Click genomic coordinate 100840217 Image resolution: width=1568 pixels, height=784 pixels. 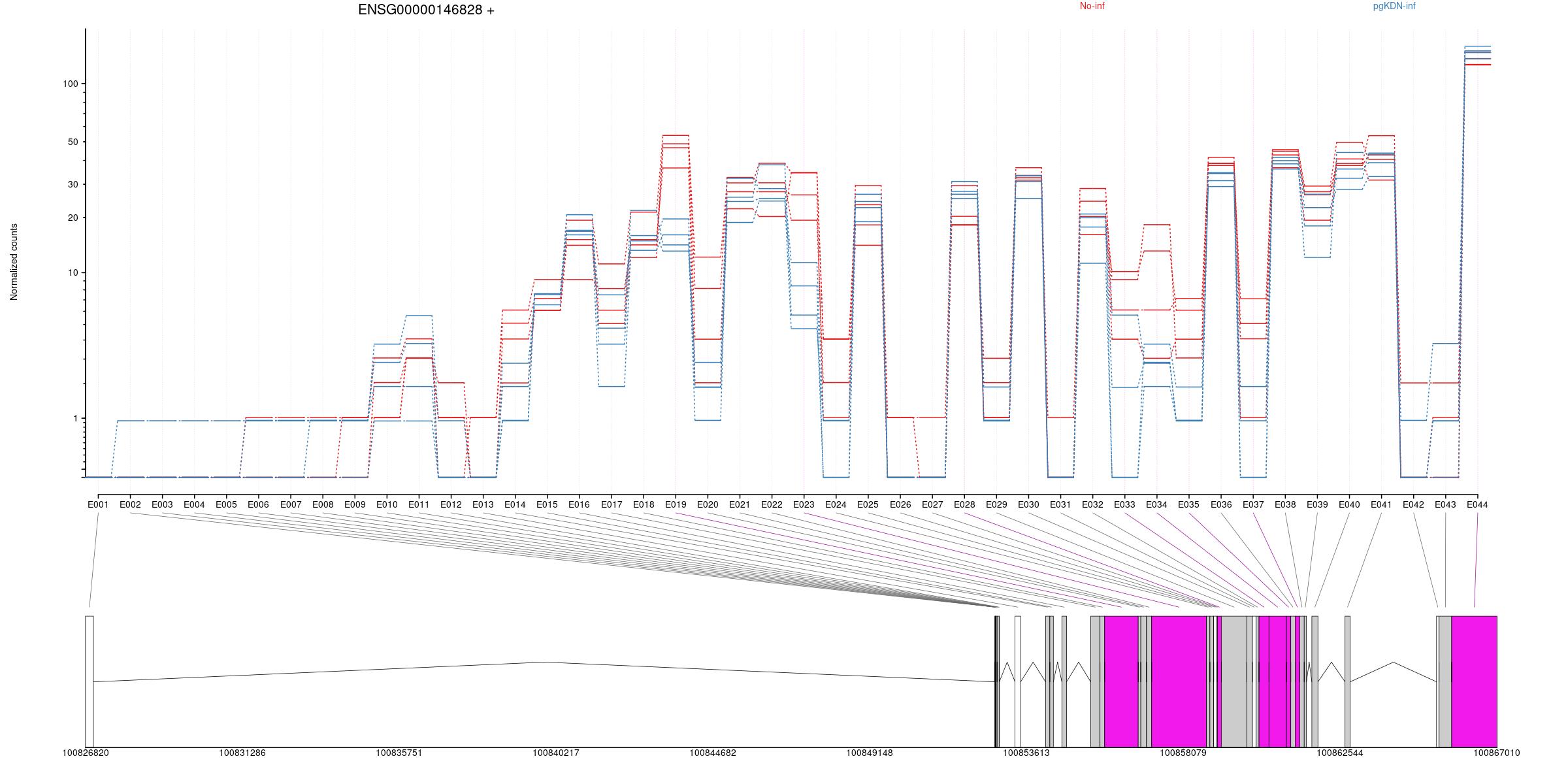click(556, 753)
